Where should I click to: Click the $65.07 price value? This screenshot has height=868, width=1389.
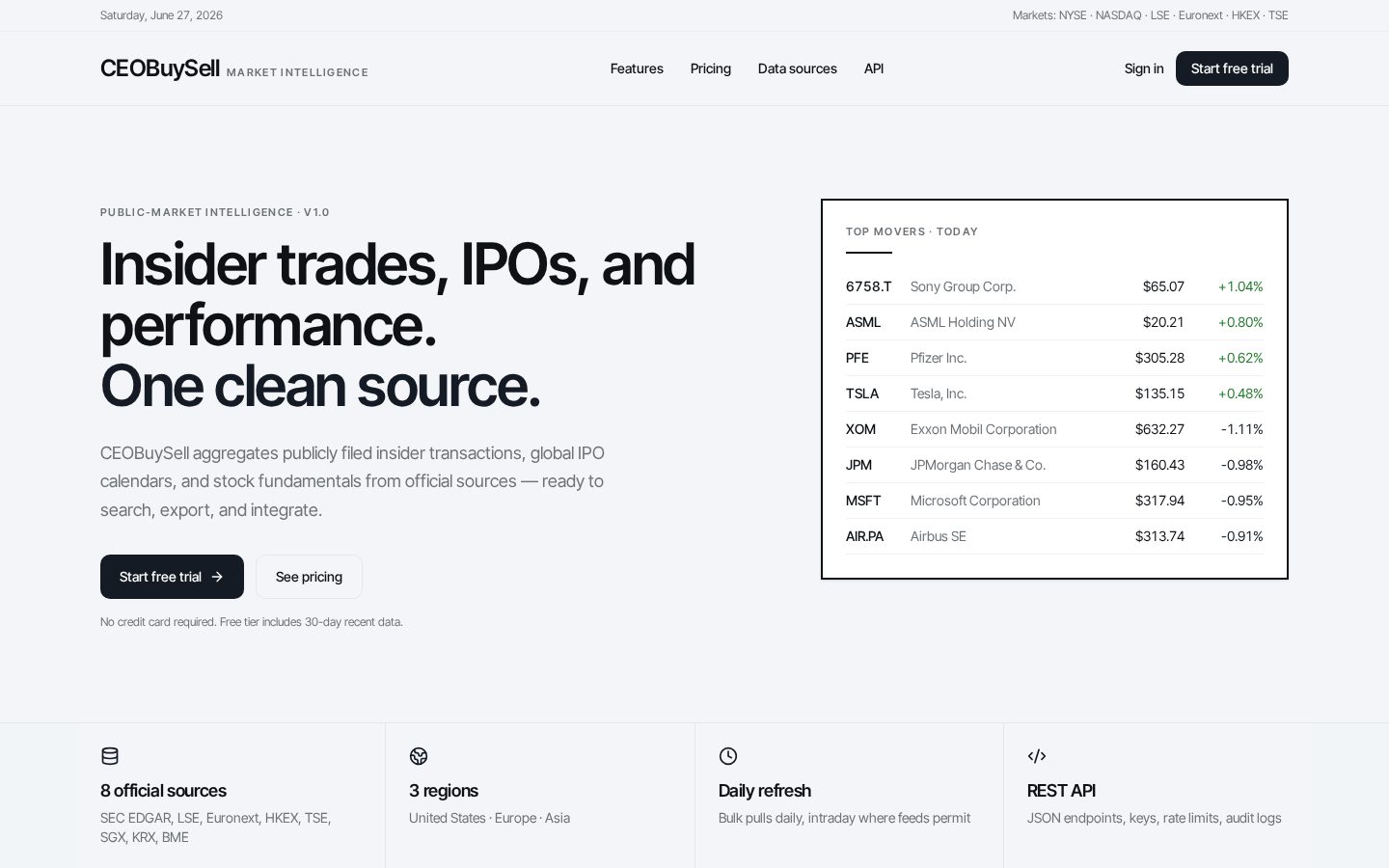[x=1163, y=286]
